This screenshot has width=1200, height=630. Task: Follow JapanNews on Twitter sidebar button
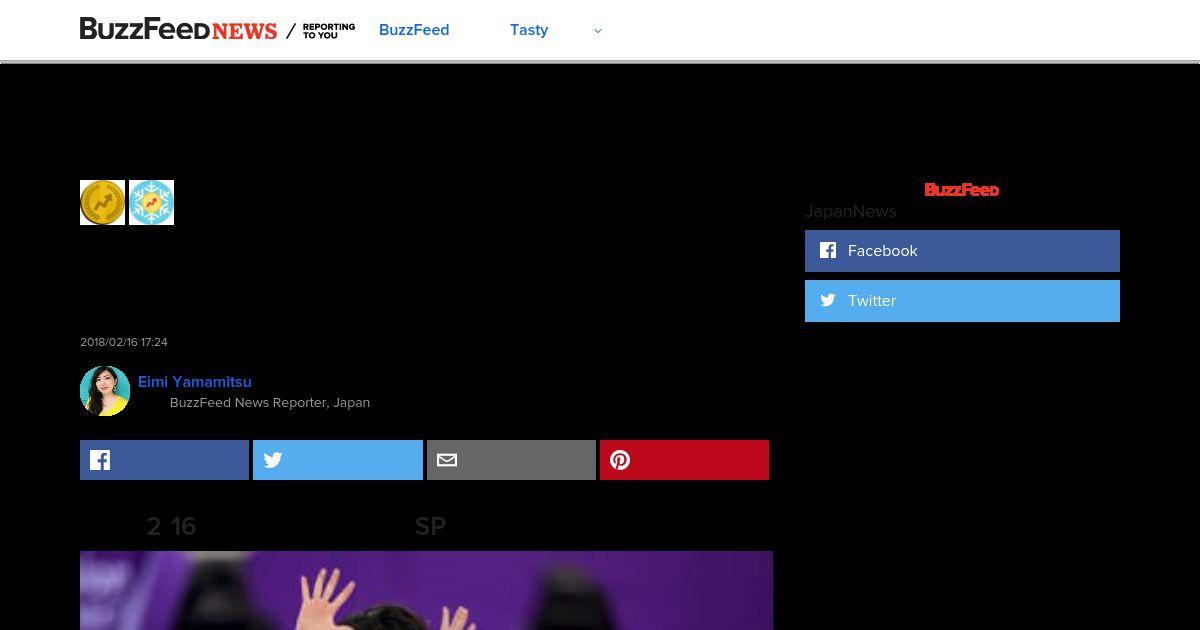[962, 301]
